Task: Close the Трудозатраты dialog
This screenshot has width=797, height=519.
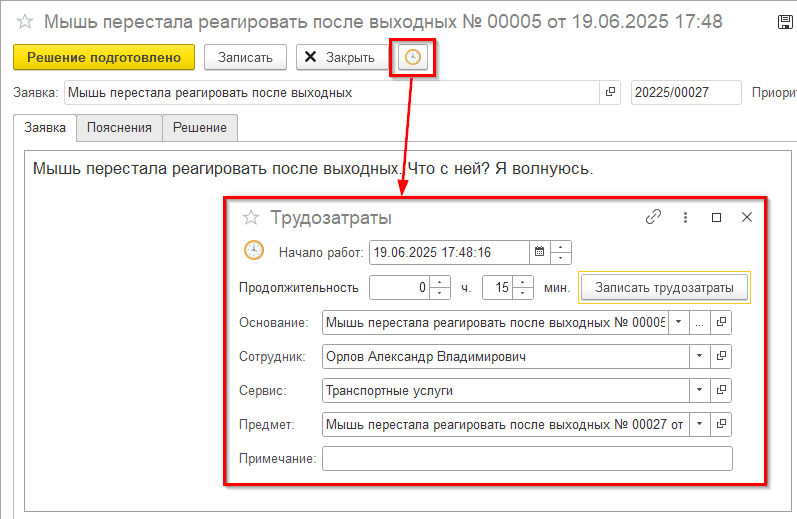Action: (747, 217)
